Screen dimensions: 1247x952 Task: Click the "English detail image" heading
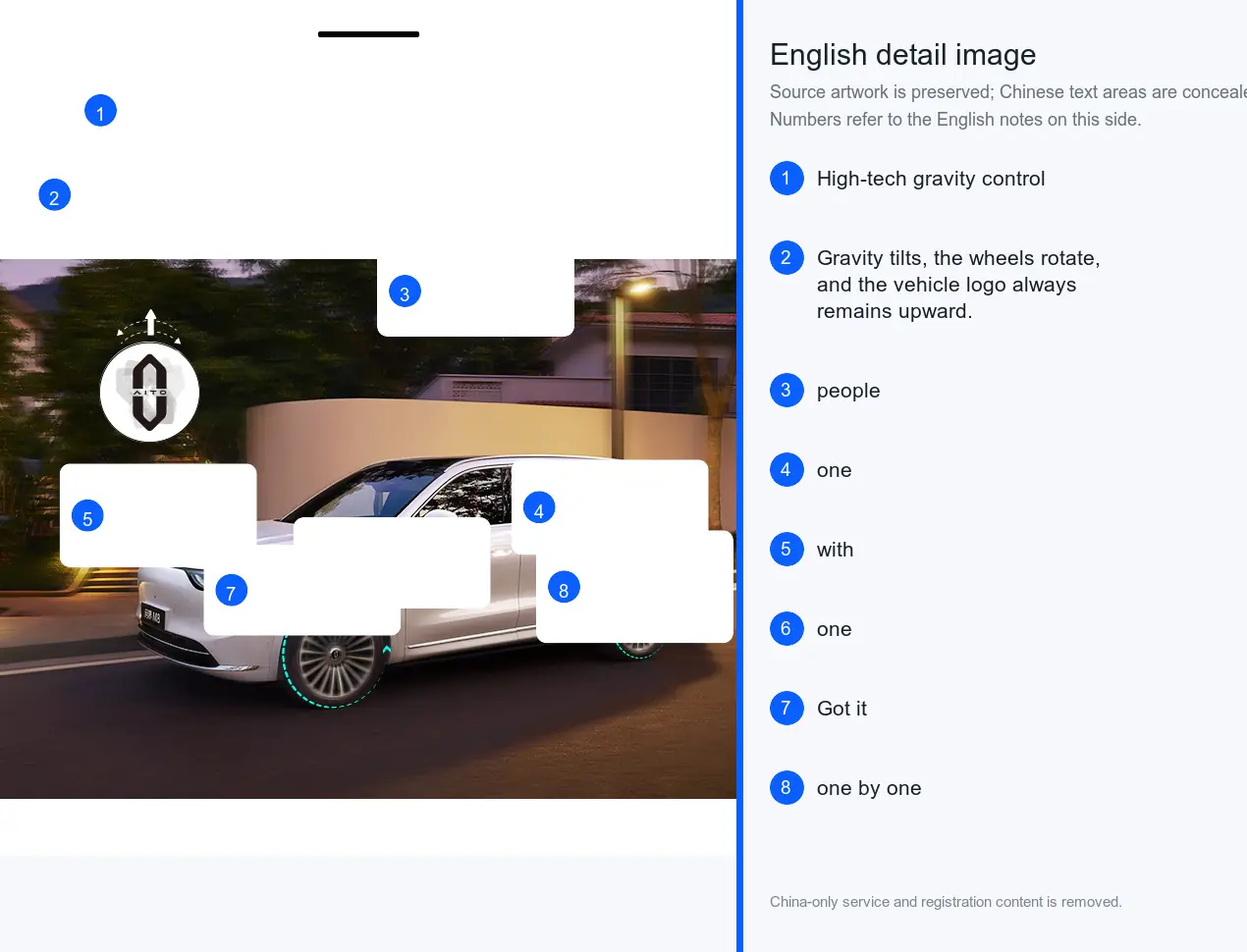(x=903, y=55)
